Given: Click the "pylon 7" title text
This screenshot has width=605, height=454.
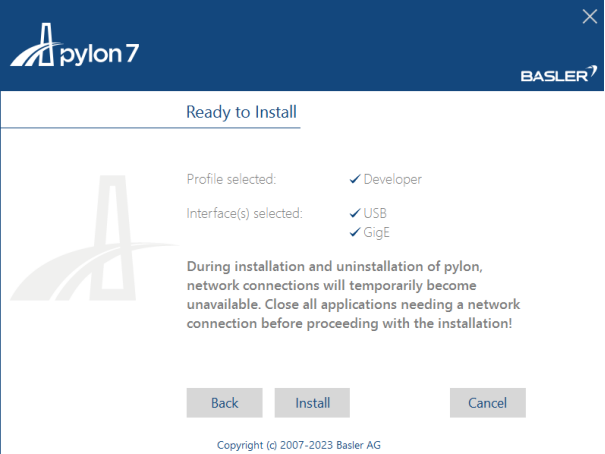Looking at the screenshot, I should pyautogui.click(x=102, y=54).
